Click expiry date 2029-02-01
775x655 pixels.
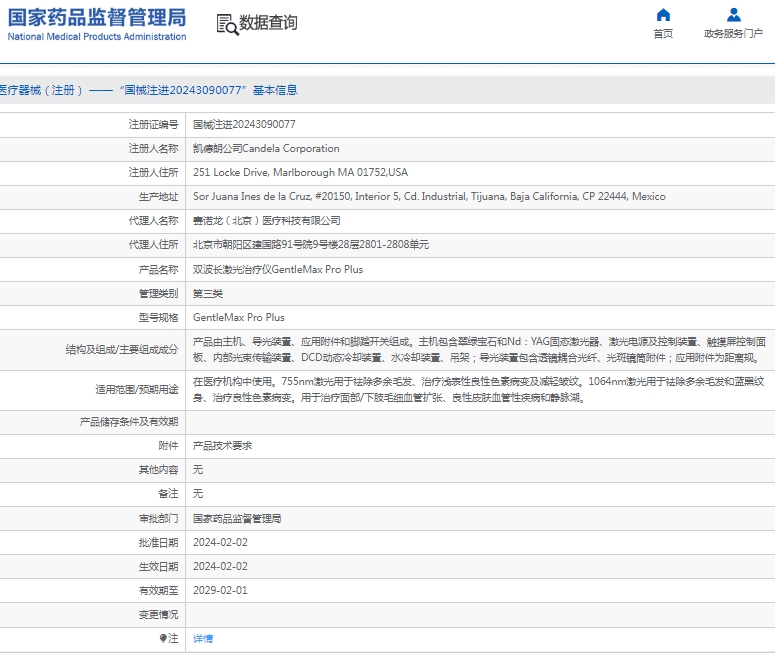(220, 590)
